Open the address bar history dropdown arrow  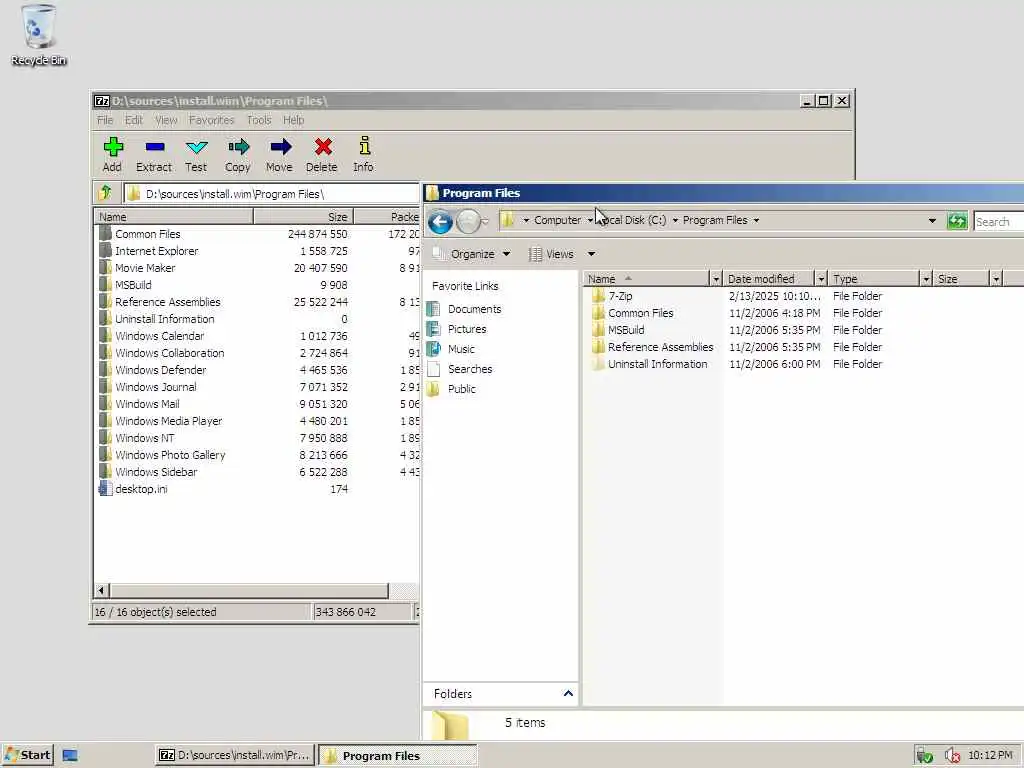932,221
